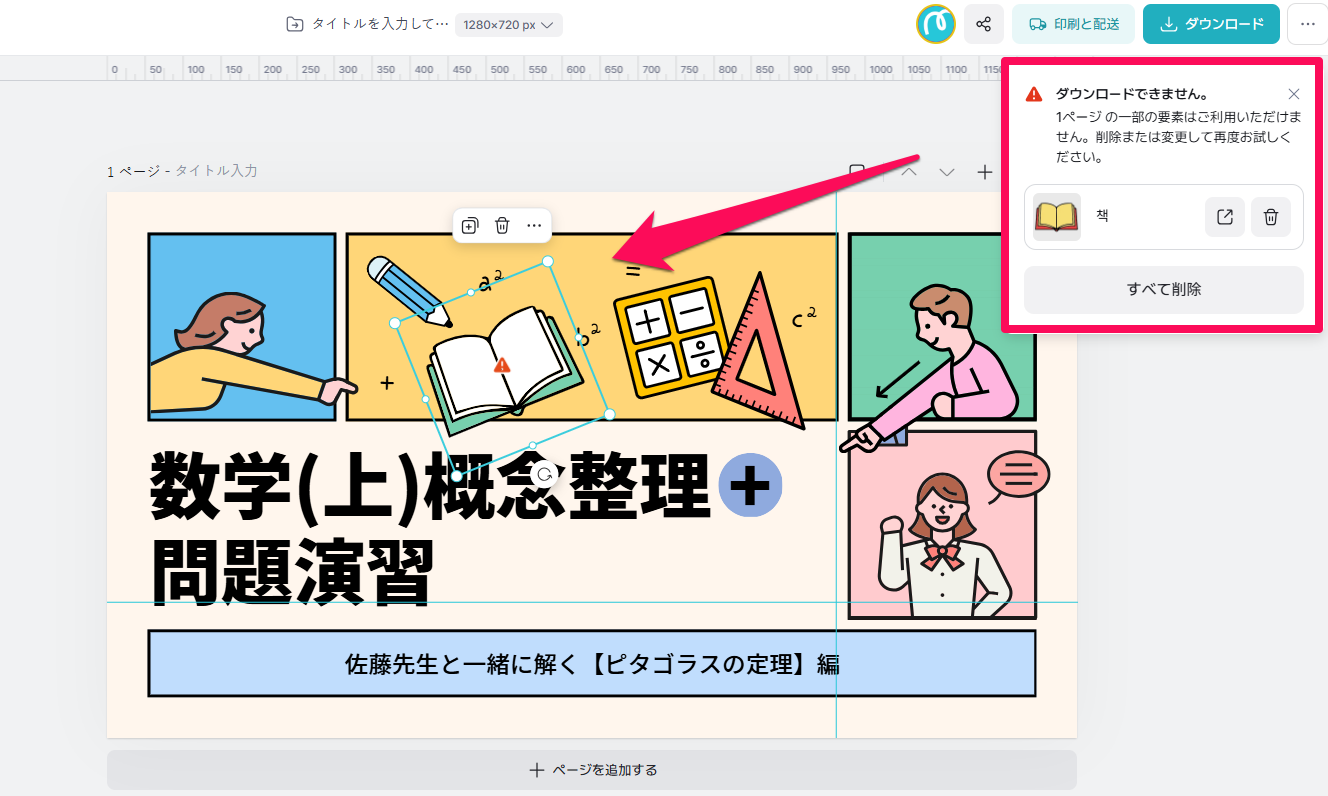Click the plus icon in the page header
Image resolution: width=1328 pixels, height=796 pixels.
(x=985, y=172)
